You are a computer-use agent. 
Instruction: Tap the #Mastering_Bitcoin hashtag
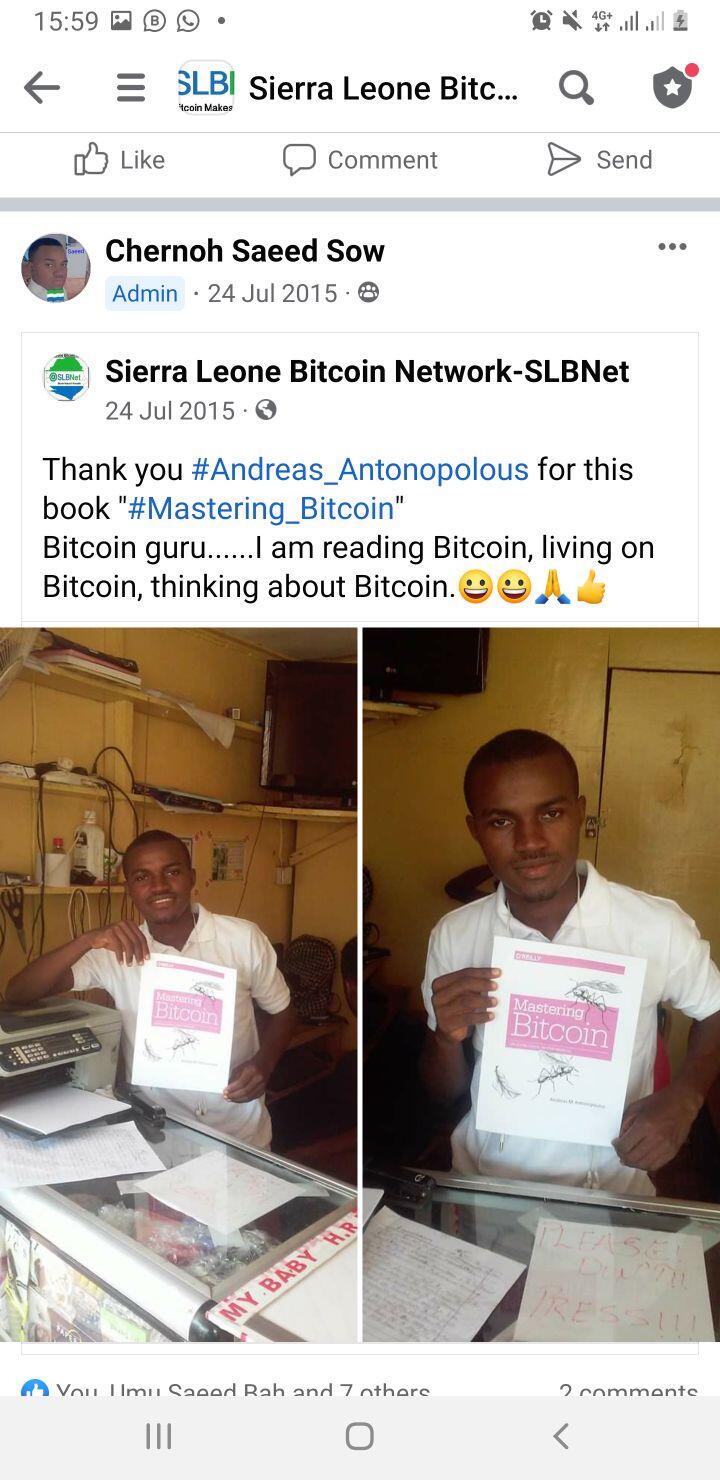tap(261, 508)
